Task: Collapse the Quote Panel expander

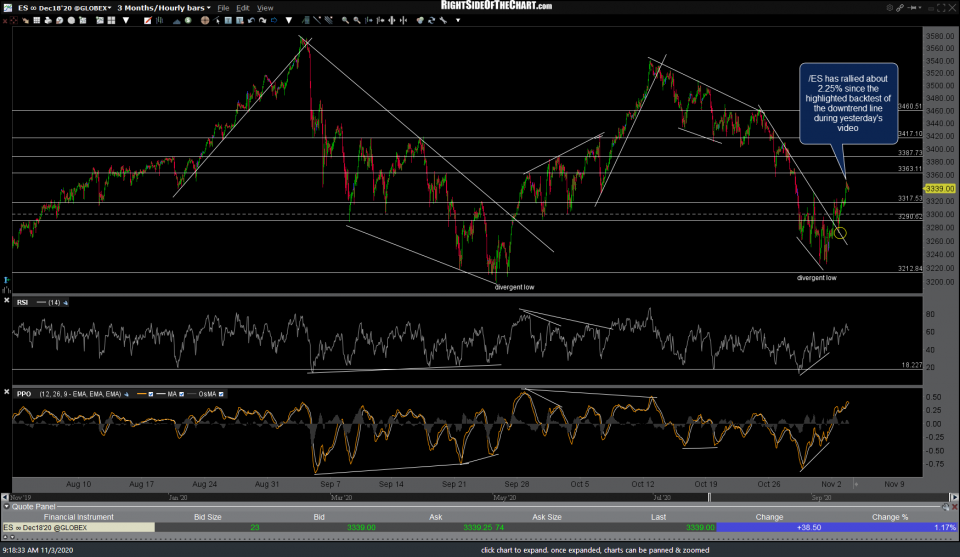Action: pos(6,506)
